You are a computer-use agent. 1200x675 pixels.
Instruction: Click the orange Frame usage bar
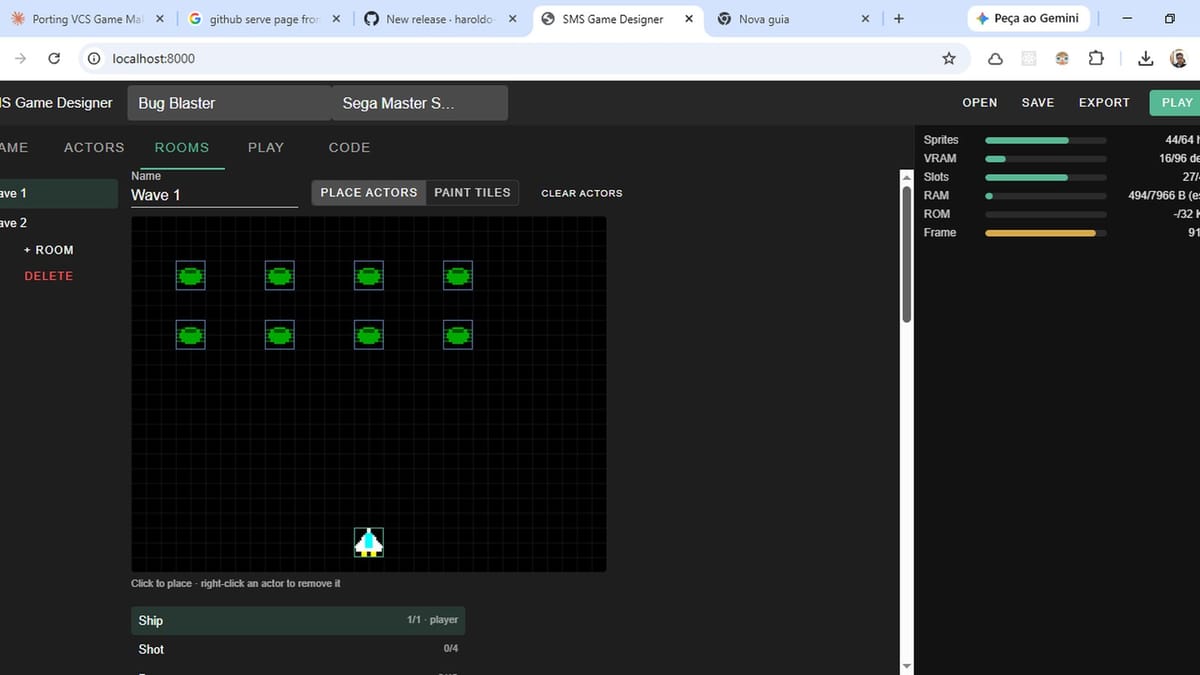click(1046, 233)
